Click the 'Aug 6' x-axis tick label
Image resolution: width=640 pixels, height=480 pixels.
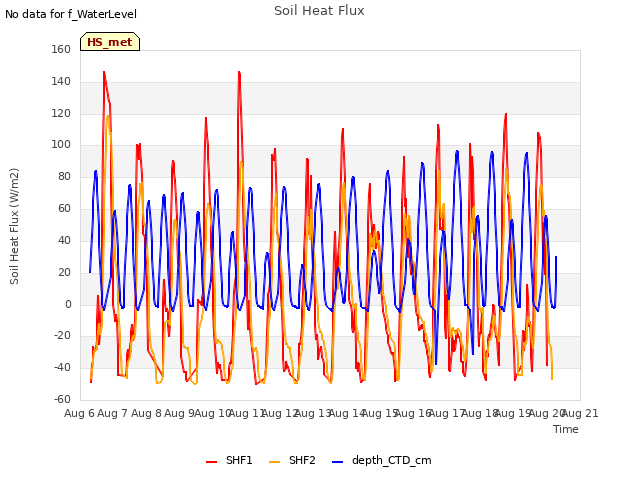79,413
